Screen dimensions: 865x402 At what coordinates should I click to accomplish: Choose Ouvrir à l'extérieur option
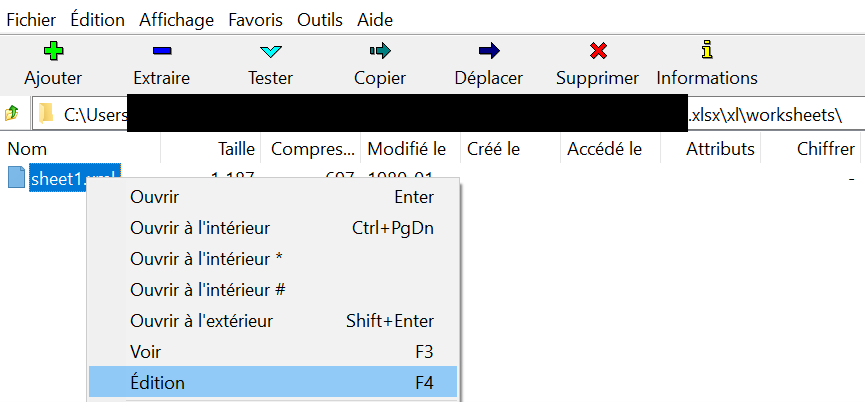pyautogui.click(x=273, y=320)
